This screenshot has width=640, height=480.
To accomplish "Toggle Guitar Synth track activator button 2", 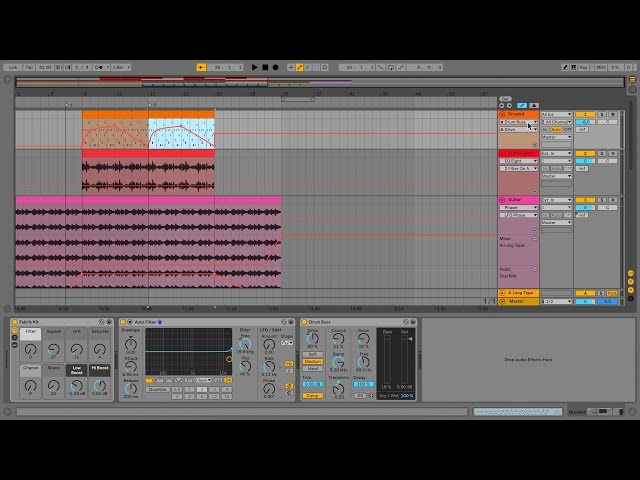I will point(585,153).
